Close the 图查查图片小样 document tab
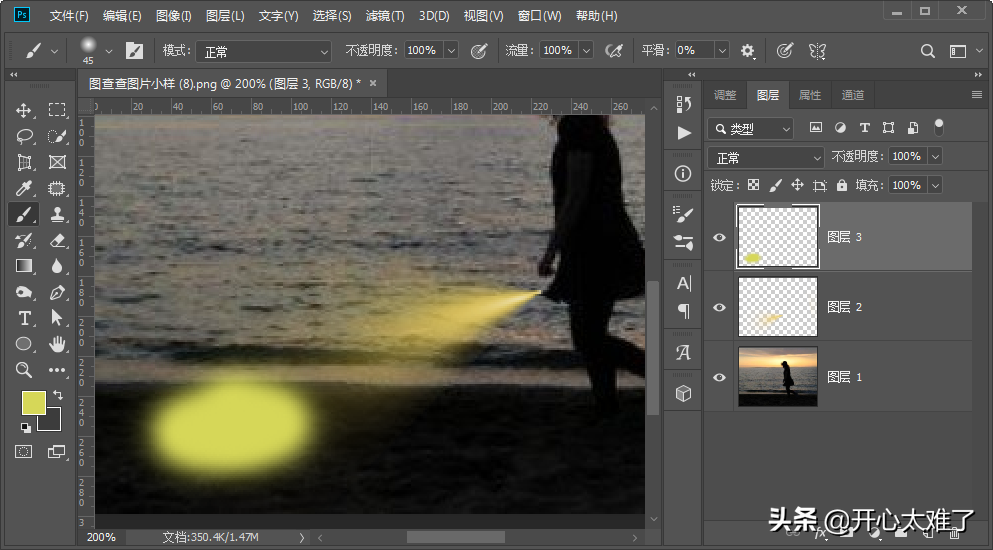This screenshot has width=993, height=550. [373, 84]
